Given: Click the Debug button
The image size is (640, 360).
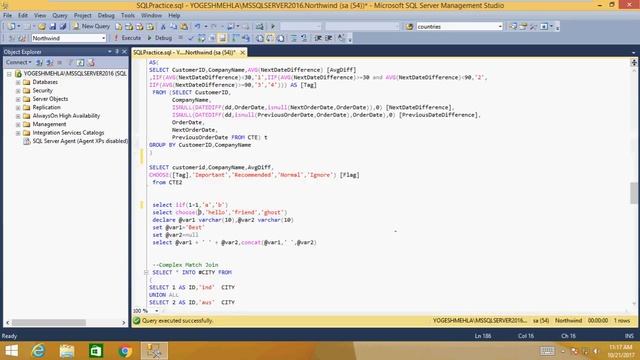Looking at the screenshot, I should pyautogui.click(x=160, y=38).
